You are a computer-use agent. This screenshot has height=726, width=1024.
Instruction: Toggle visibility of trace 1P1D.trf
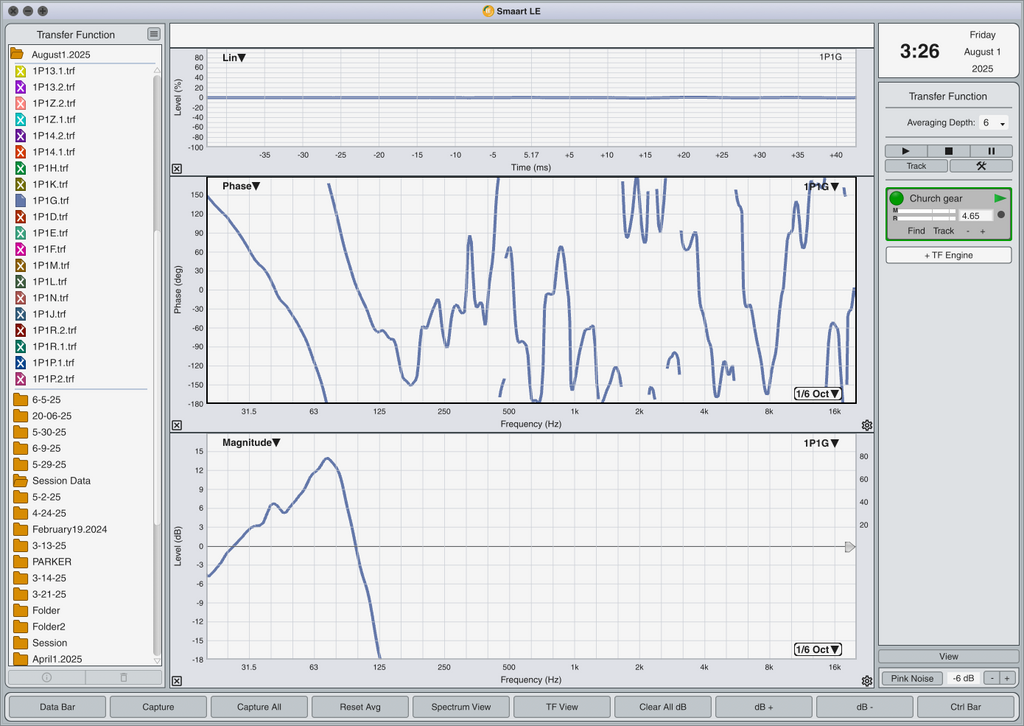click(x=20, y=217)
